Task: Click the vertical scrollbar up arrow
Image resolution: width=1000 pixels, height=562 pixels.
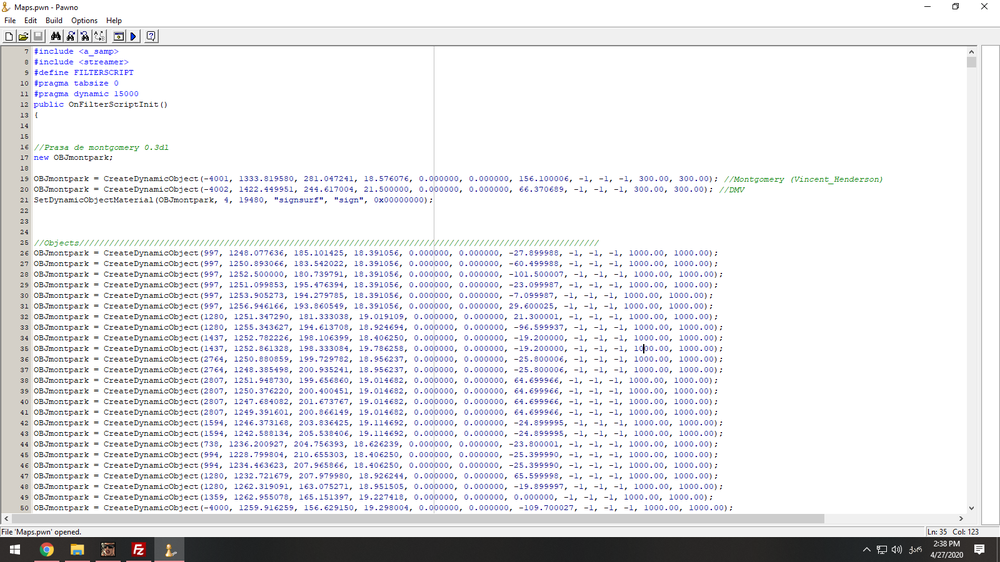Action: (971, 52)
